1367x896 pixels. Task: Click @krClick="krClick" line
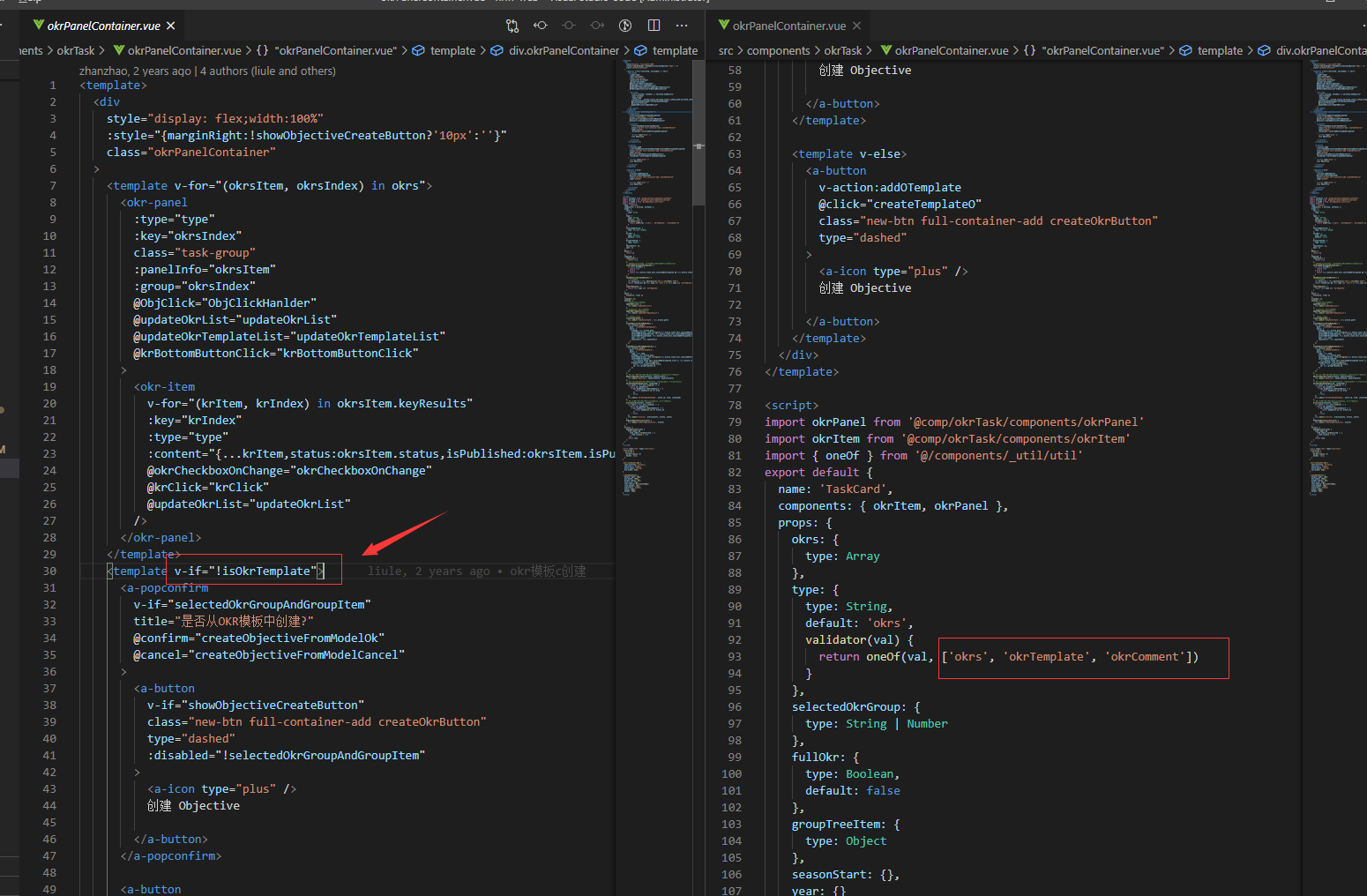[208, 487]
